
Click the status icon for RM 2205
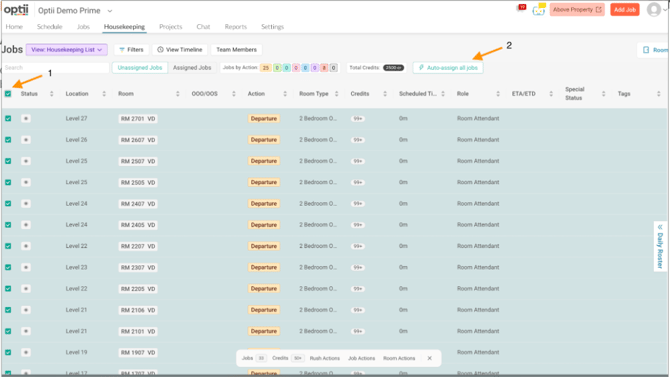(x=26, y=289)
